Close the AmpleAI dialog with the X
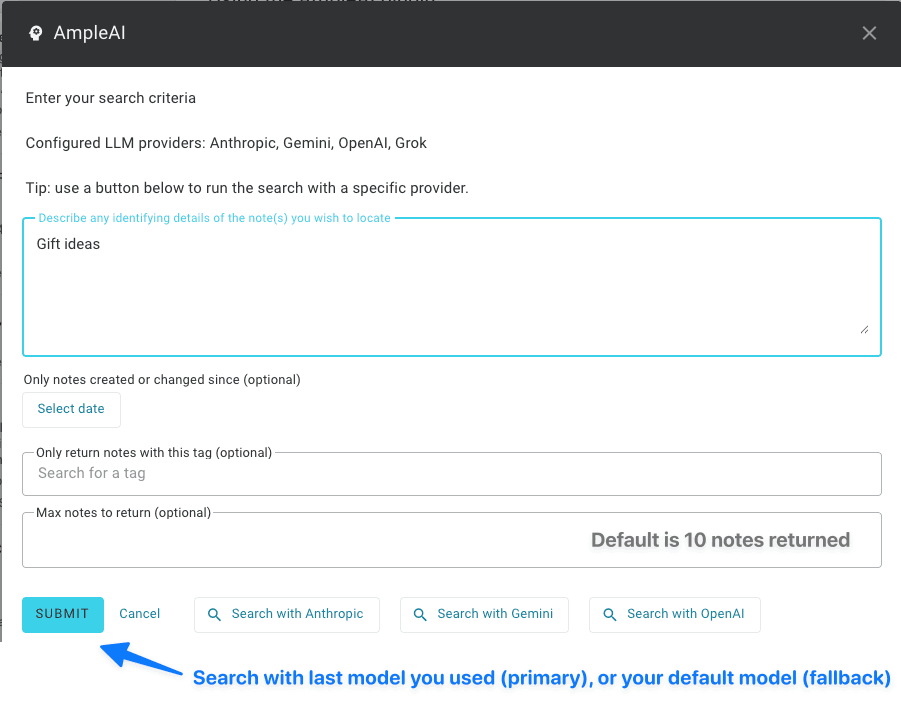The height and width of the screenshot is (710, 901). tap(869, 33)
